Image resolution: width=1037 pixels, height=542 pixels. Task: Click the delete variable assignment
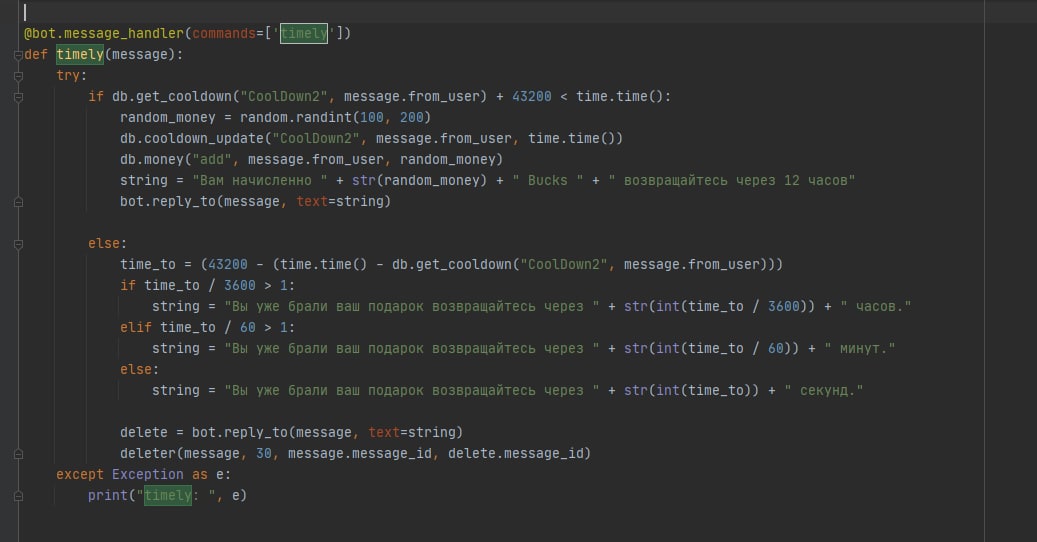(x=144, y=432)
